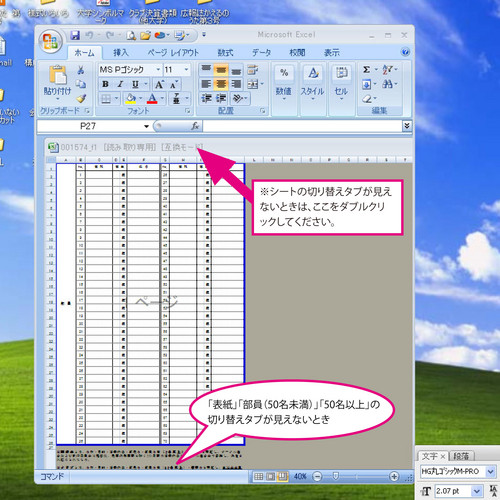Click the fill down icon in 編集 group
This screenshot has width=500, height=500.
click(x=366, y=84)
